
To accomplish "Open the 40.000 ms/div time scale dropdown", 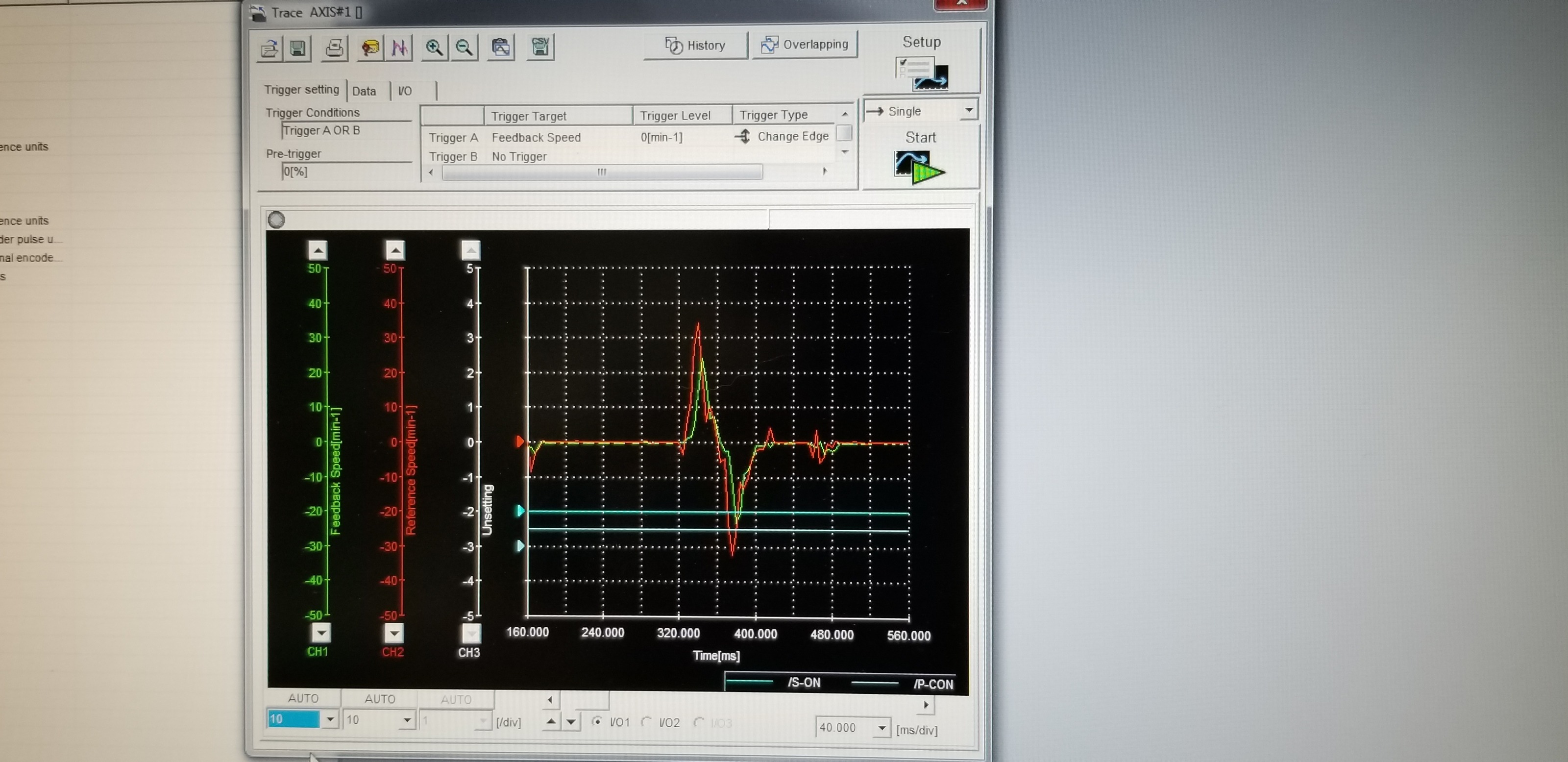I will pyautogui.click(x=882, y=727).
